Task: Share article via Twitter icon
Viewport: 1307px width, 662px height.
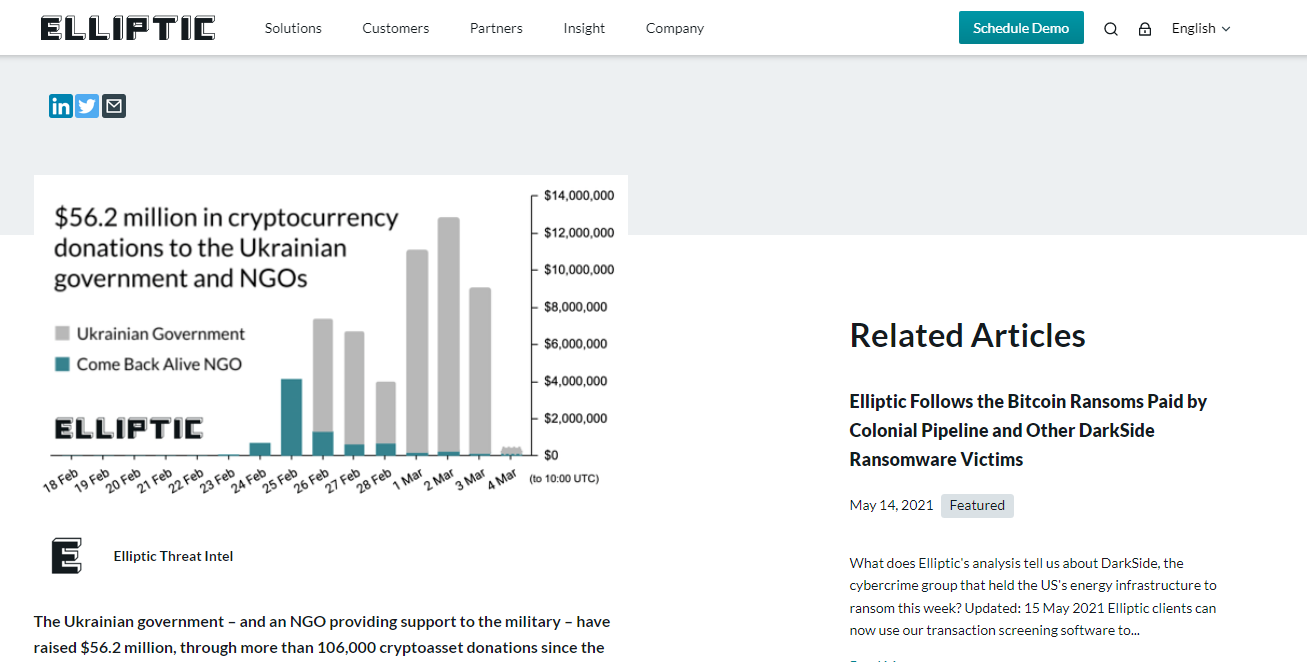Action: click(x=87, y=106)
